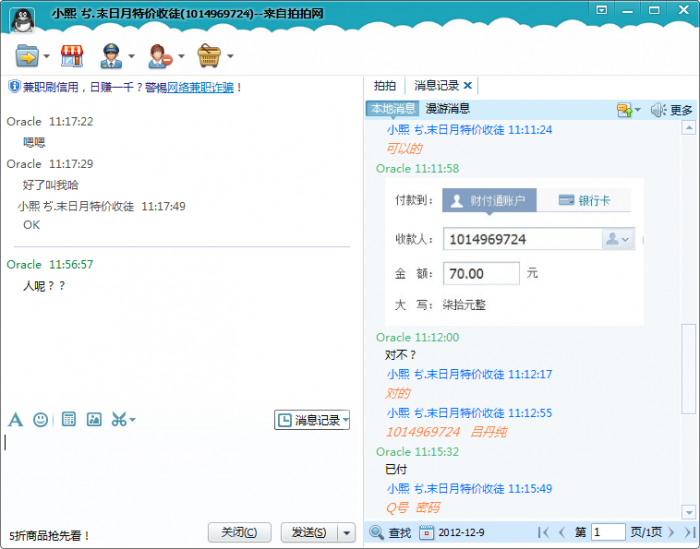The image size is (700, 549).
Task: Open the payee contact picker dropdown
Action: (x=618, y=239)
